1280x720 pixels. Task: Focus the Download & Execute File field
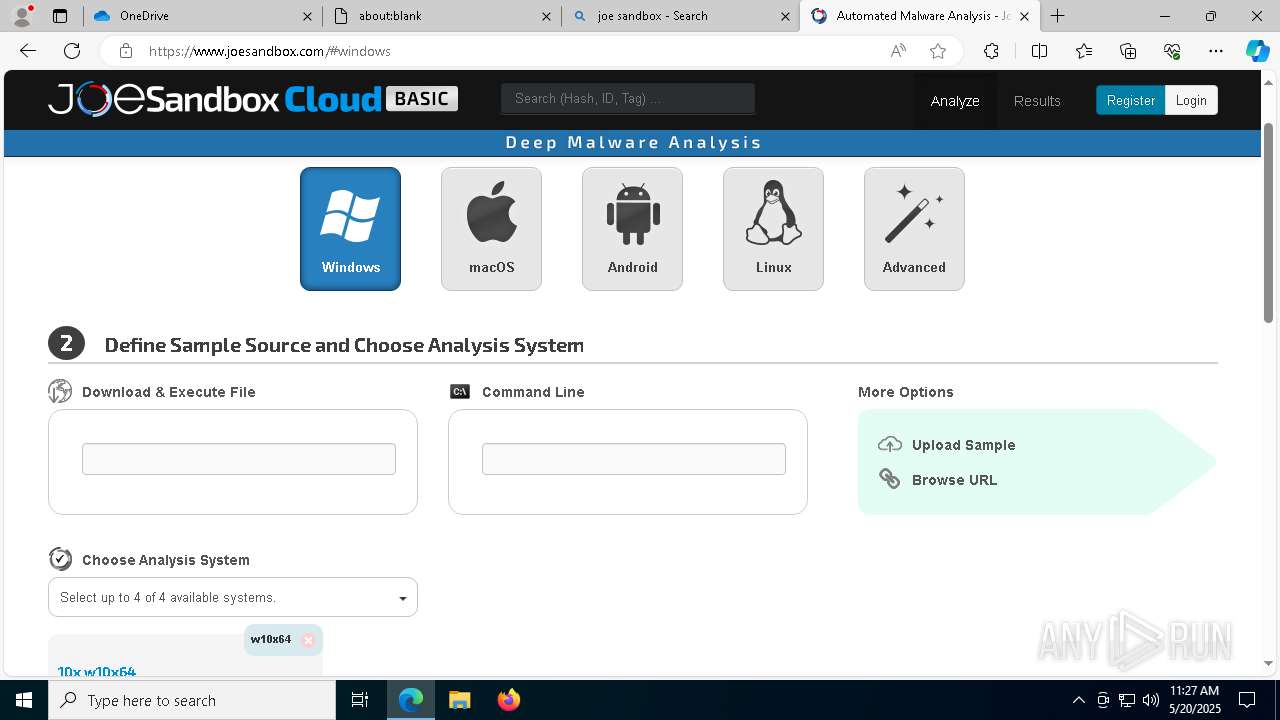click(239, 459)
